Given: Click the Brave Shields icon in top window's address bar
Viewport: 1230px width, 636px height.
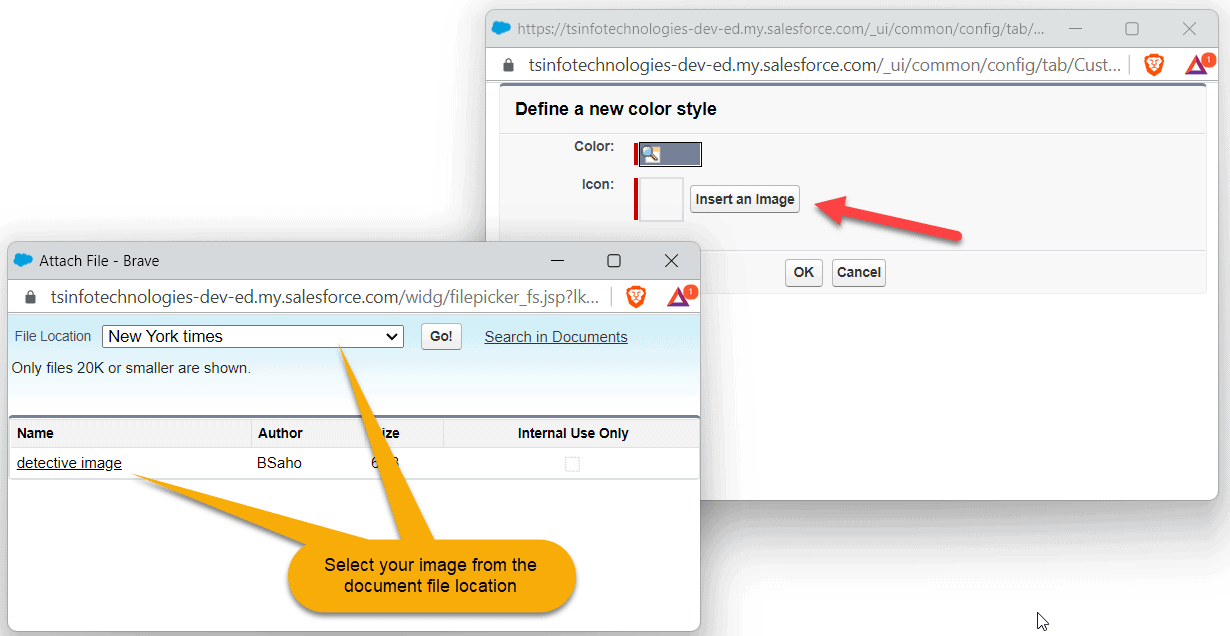Looking at the screenshot, I should tap(1154, 64).
